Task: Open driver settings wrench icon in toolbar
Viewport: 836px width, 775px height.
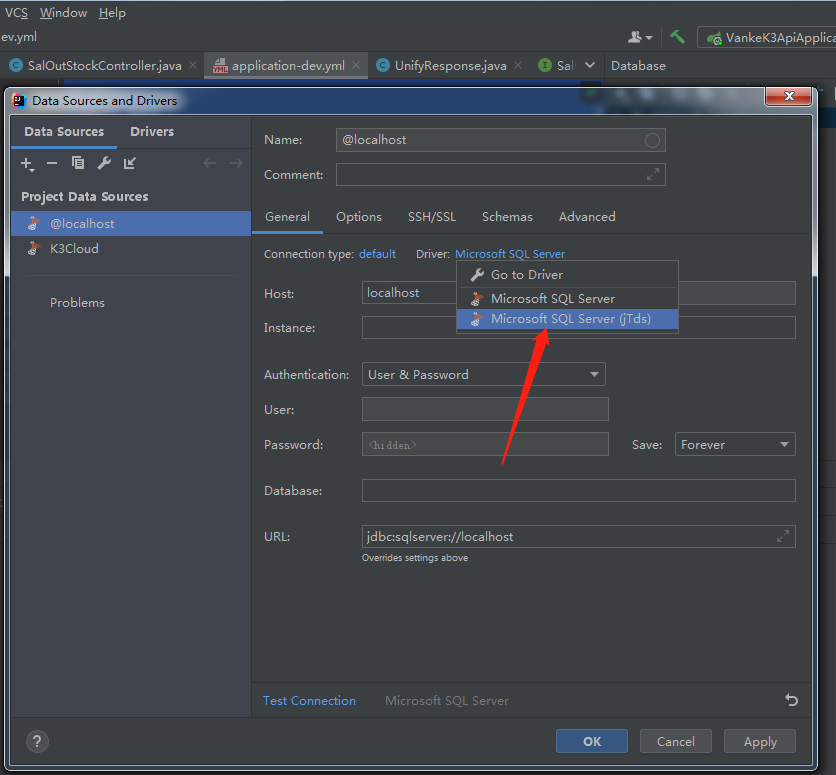Action: [104, 163]
